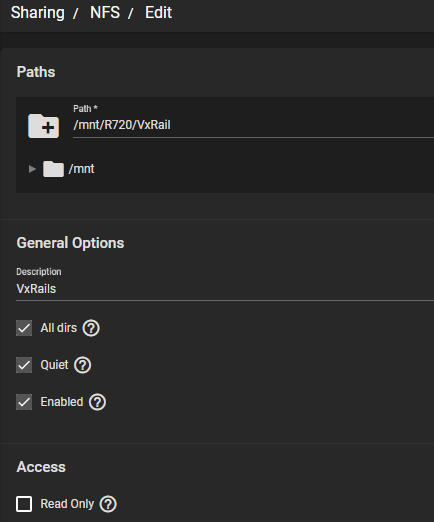Show help for the Enabled option

tap(97, 402)
